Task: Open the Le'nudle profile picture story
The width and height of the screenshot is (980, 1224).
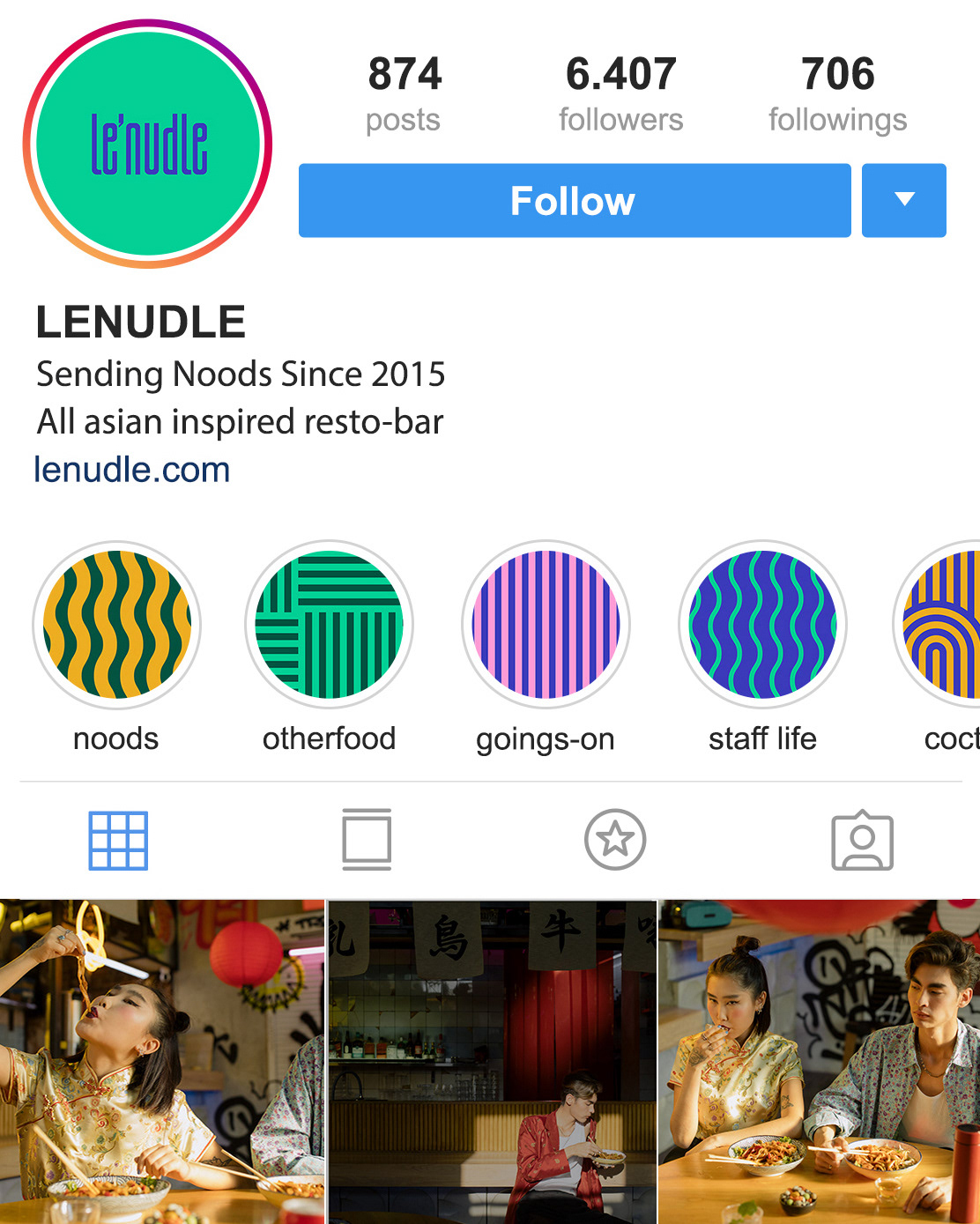Action: point(147,144)
